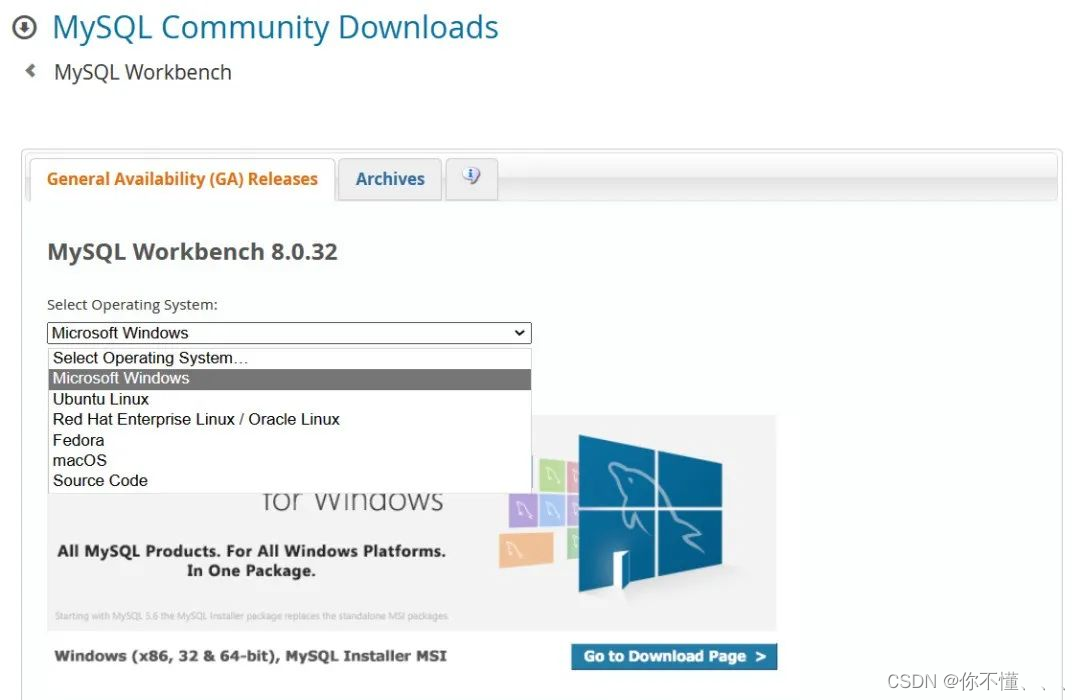1080x700 pixels.
Task: Choose Fedora in the dropdown list
Action: click(x=289, y=440)
